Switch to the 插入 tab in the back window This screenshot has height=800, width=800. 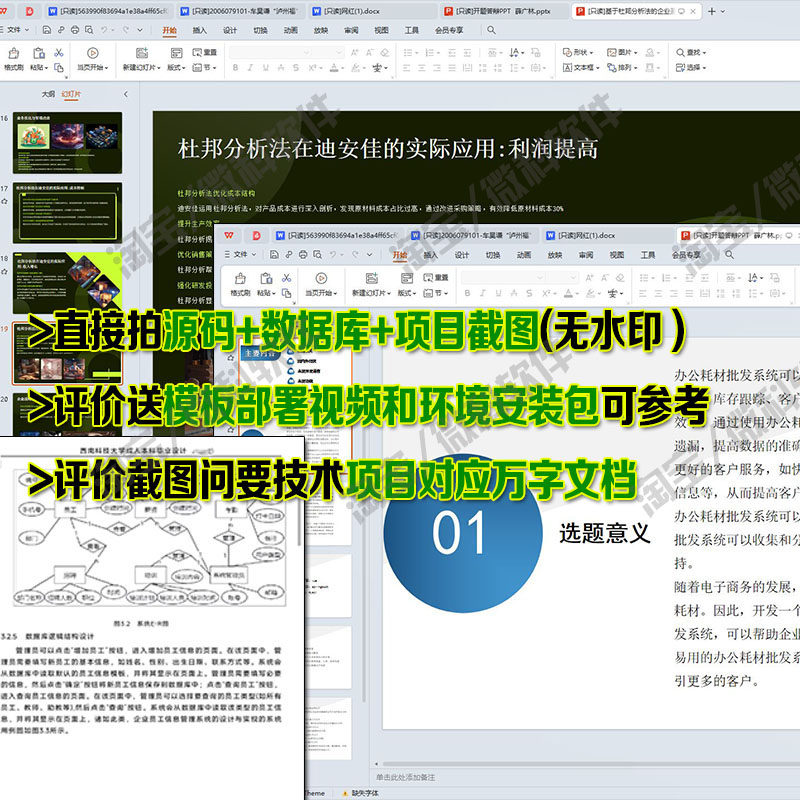point(199,31)
